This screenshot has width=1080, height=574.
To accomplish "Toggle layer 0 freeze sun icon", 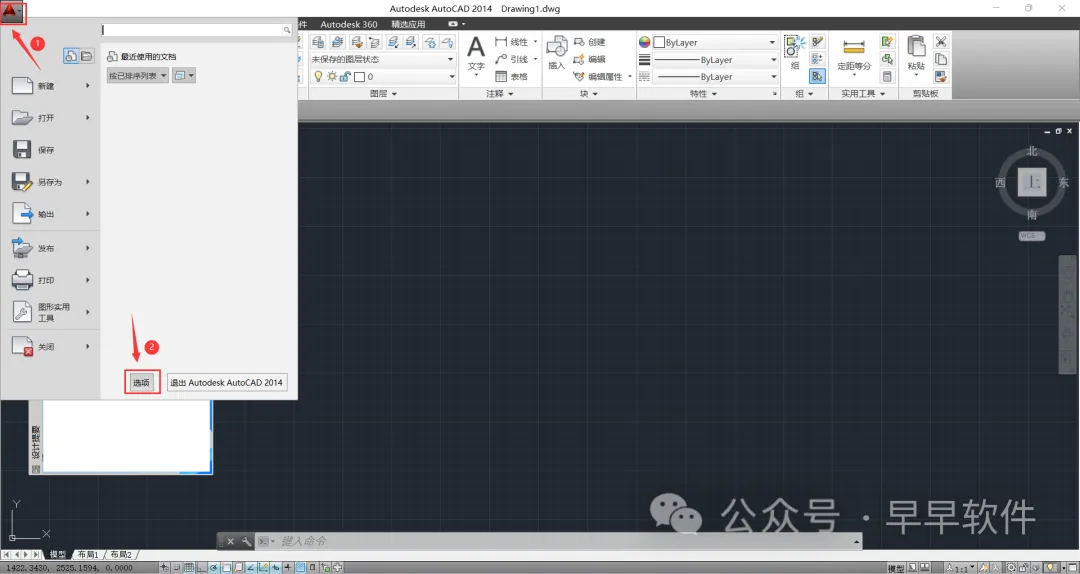I will pyautogui.click(x=332, y=76).
